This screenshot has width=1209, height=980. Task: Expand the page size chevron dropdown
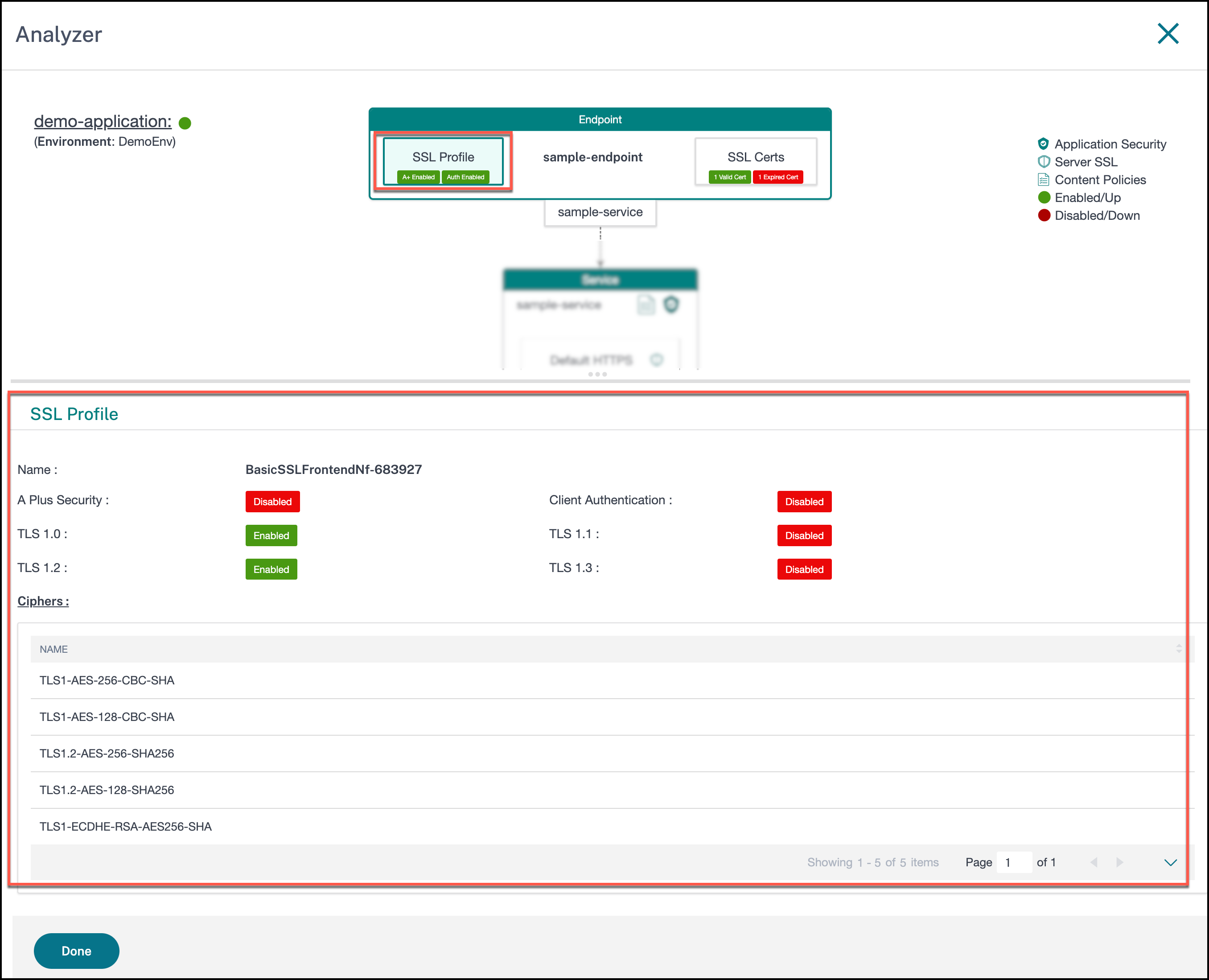click(x=1171, y=863)
